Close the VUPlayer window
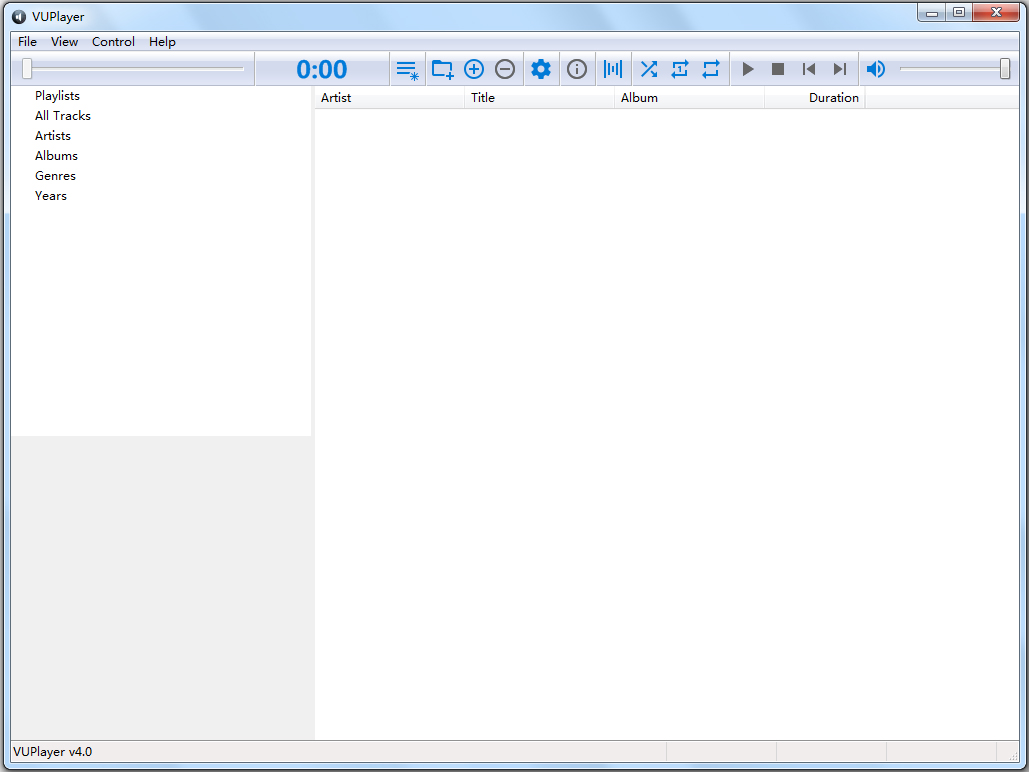The image size is (1029, 772). [996, 12]
